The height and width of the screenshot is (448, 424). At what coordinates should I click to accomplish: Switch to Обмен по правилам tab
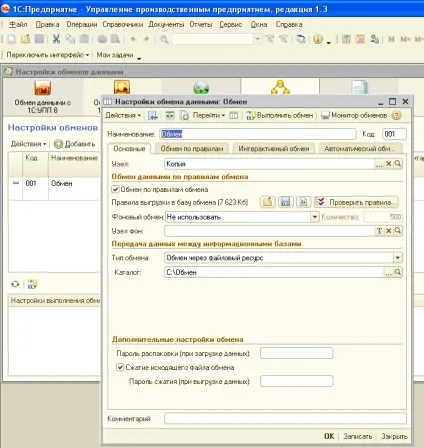192,149
